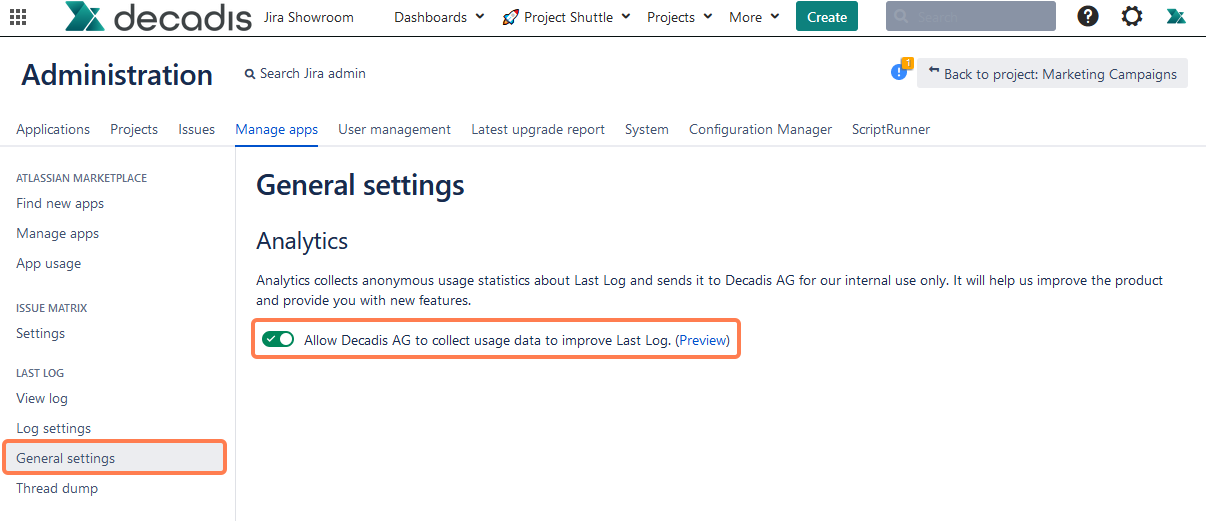Click the Decadis logo
The image size is (1206, 521).
[158, 17]
